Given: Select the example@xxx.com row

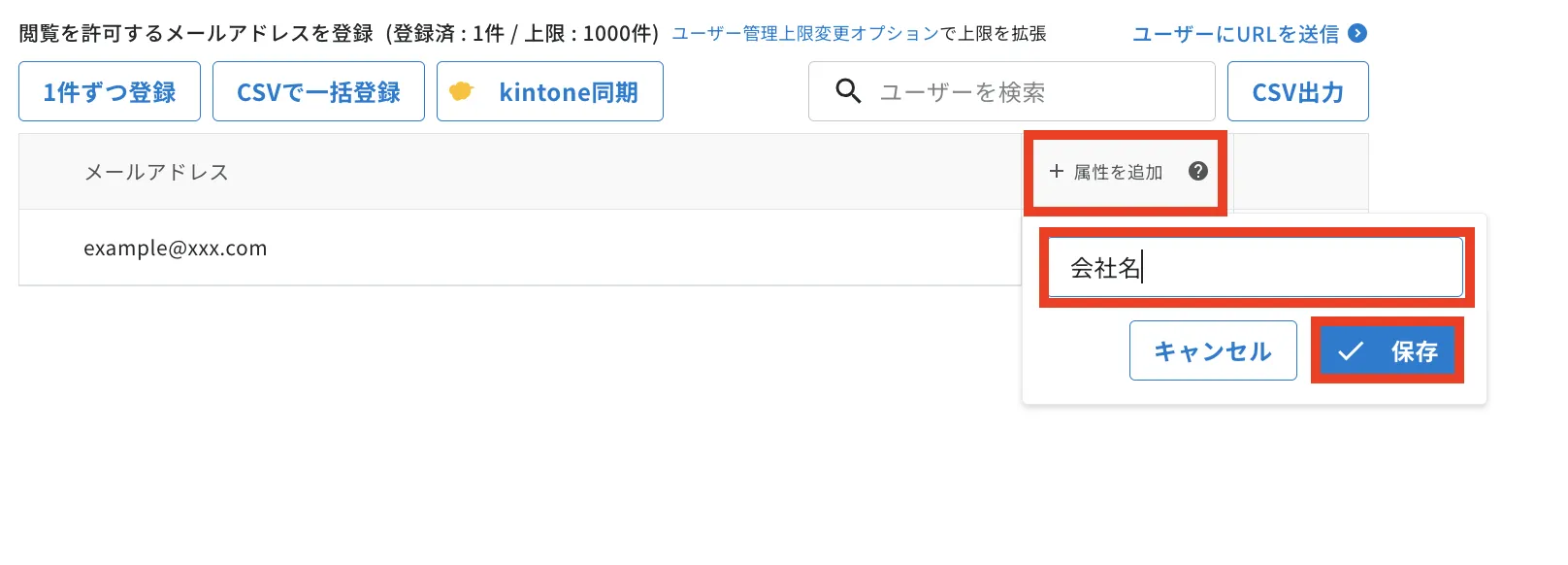Looking at the screenshot, I should pyautogui.click(x=520, y=248).
